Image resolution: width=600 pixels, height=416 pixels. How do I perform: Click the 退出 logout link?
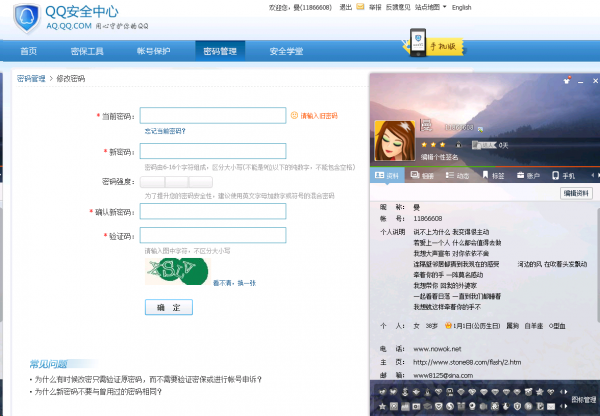[x=346, y=7]
